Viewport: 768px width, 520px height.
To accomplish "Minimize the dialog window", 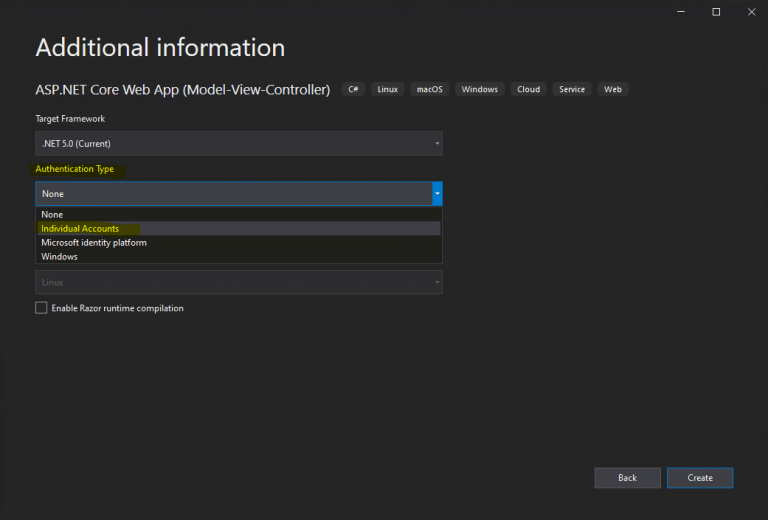I will [681, 12].
